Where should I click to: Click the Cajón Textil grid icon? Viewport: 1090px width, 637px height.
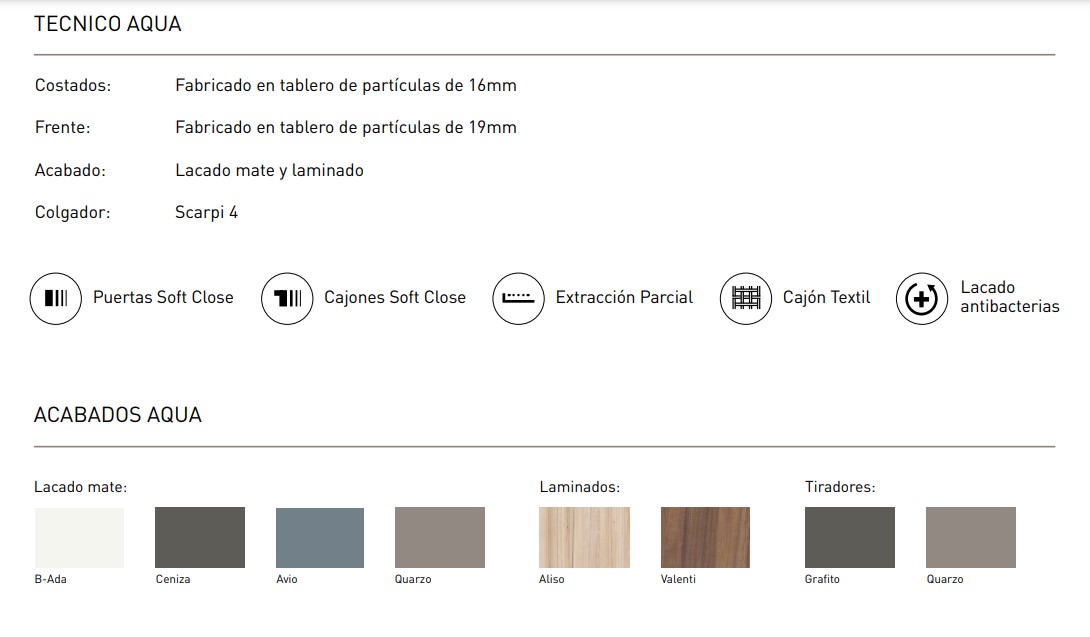[746, 298]
